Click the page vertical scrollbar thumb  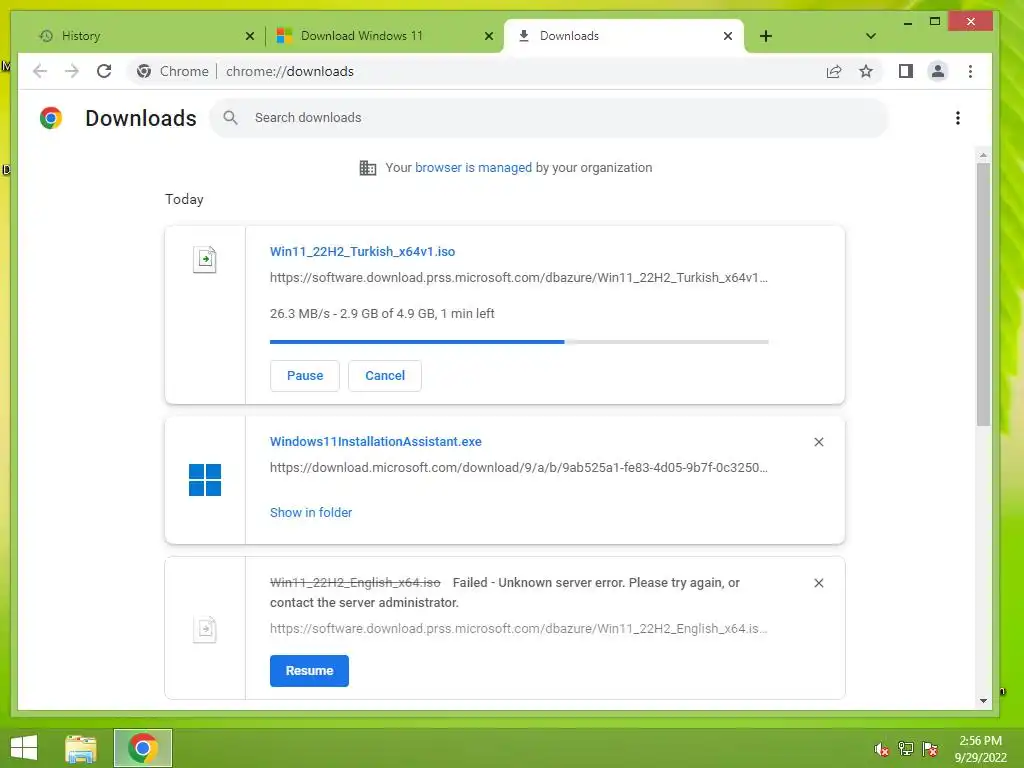pos(984,294)
